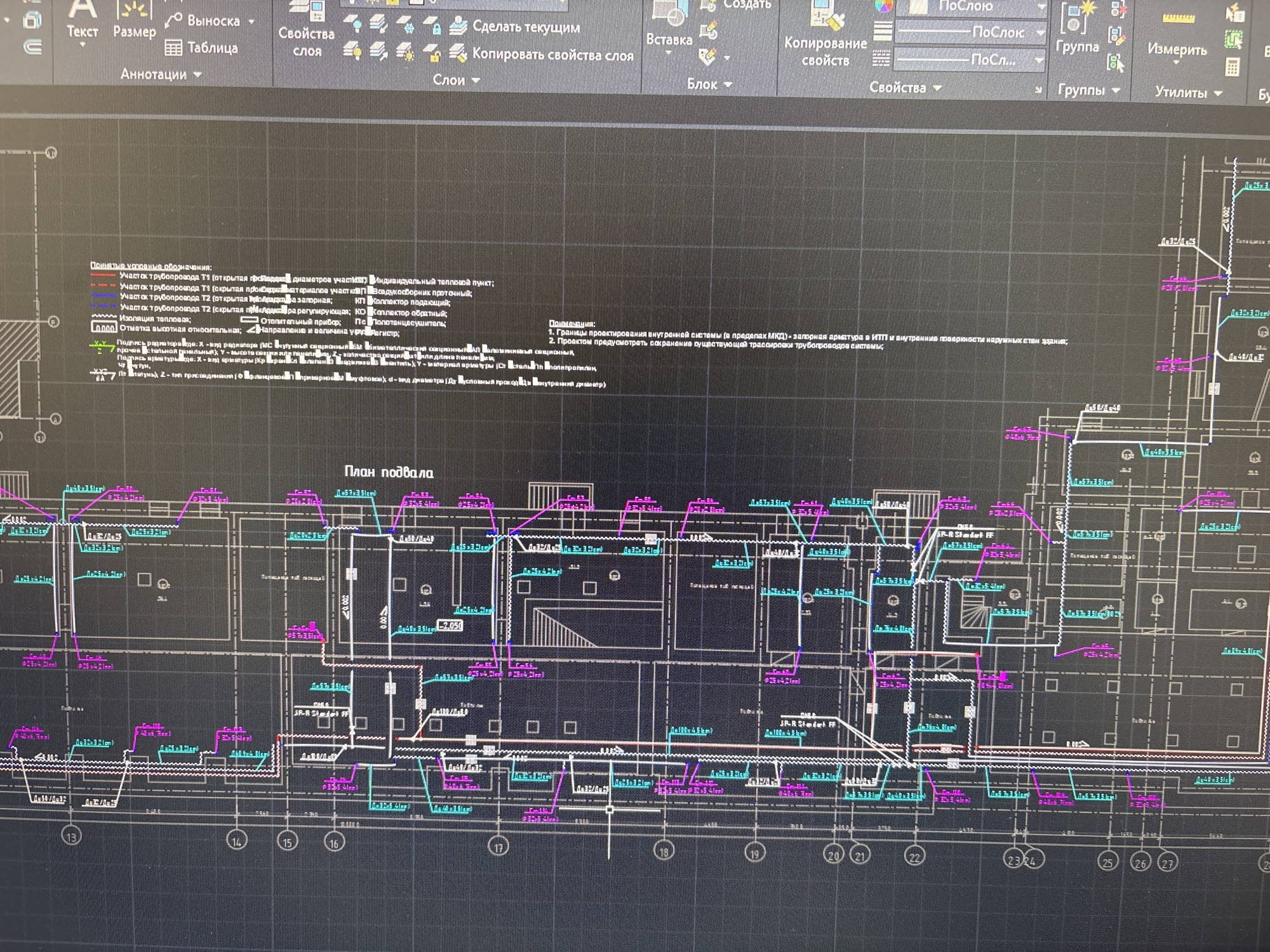
Task: Insert a Таблица table
Action: [201, 48]
